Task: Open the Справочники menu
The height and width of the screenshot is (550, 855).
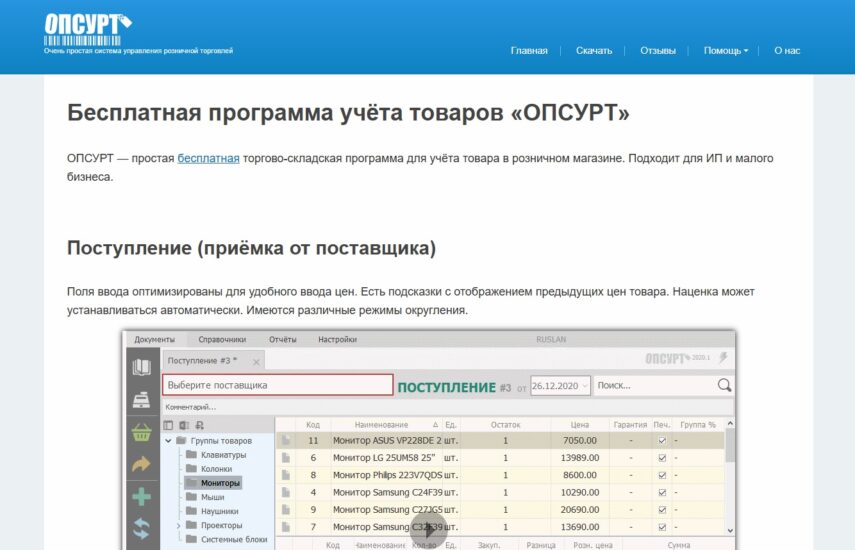Action: [222, 340]
